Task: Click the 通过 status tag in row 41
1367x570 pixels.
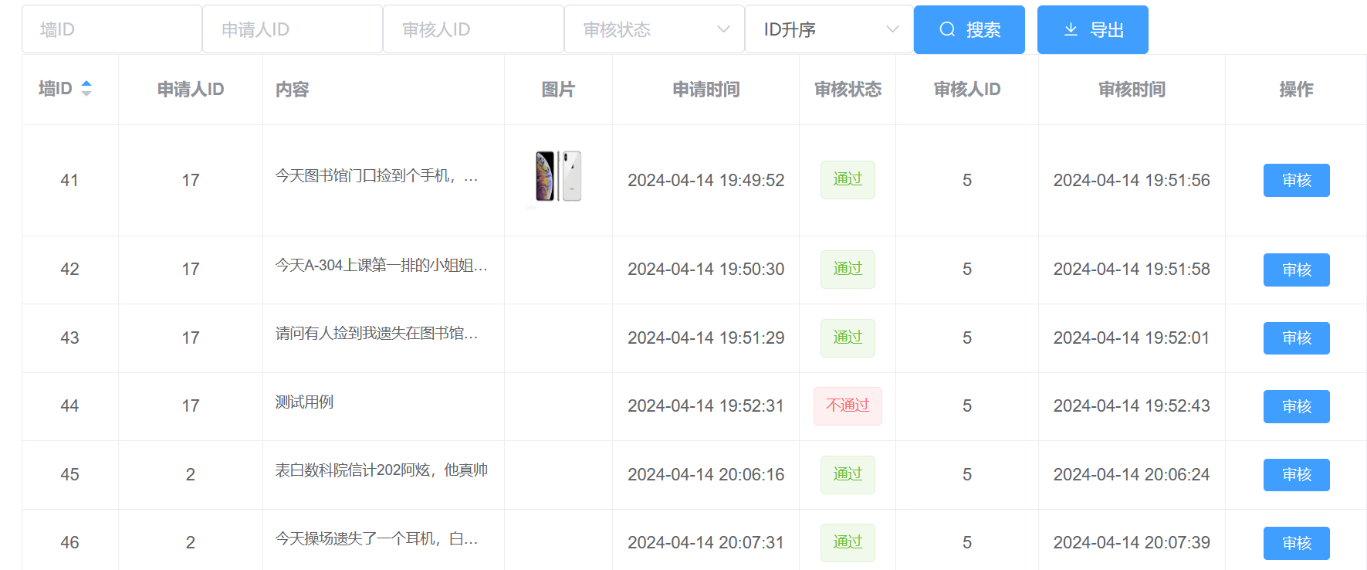Action: [x=848, y=180]
